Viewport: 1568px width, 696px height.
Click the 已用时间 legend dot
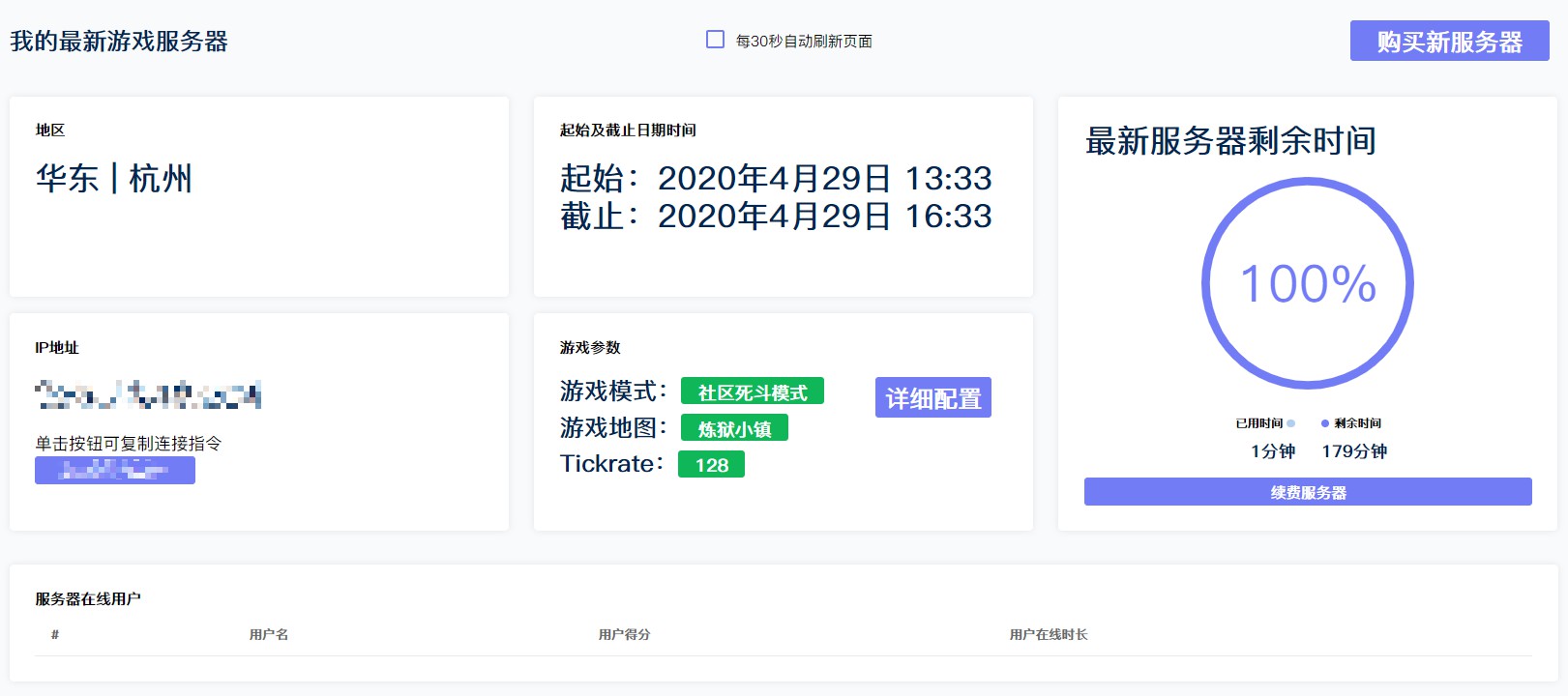(1291, 423)
